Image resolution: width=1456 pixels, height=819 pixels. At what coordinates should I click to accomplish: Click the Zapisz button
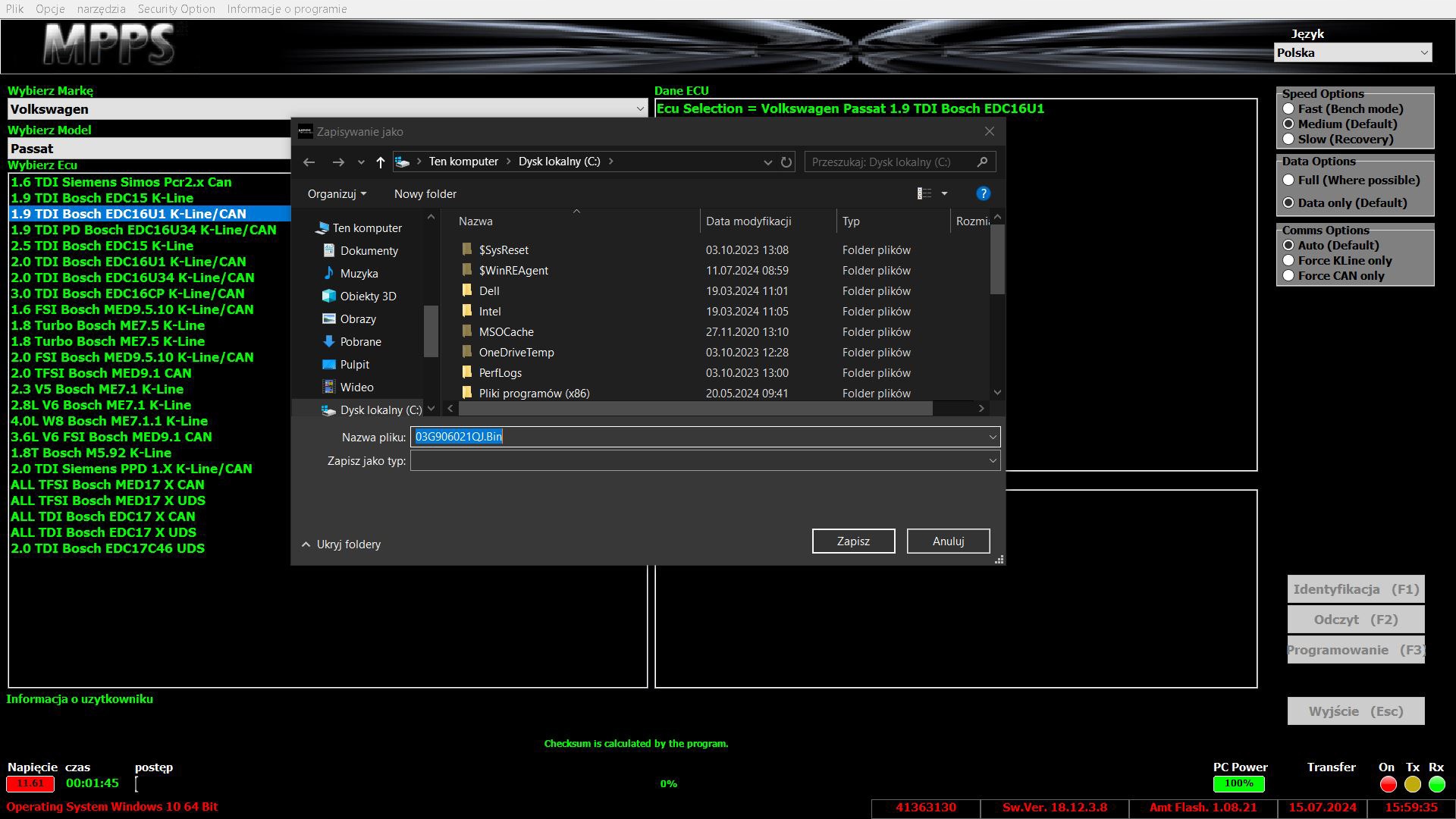point(853,541)
